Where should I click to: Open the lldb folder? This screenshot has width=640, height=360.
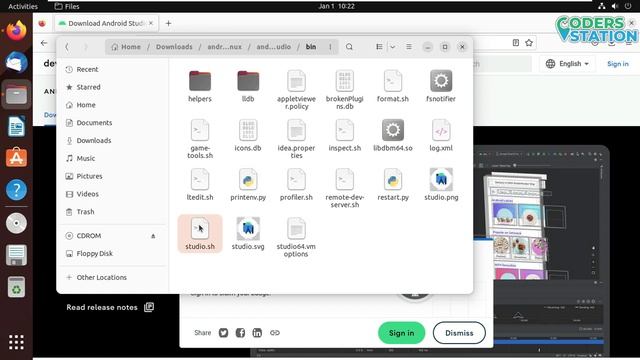pos(248,86)
